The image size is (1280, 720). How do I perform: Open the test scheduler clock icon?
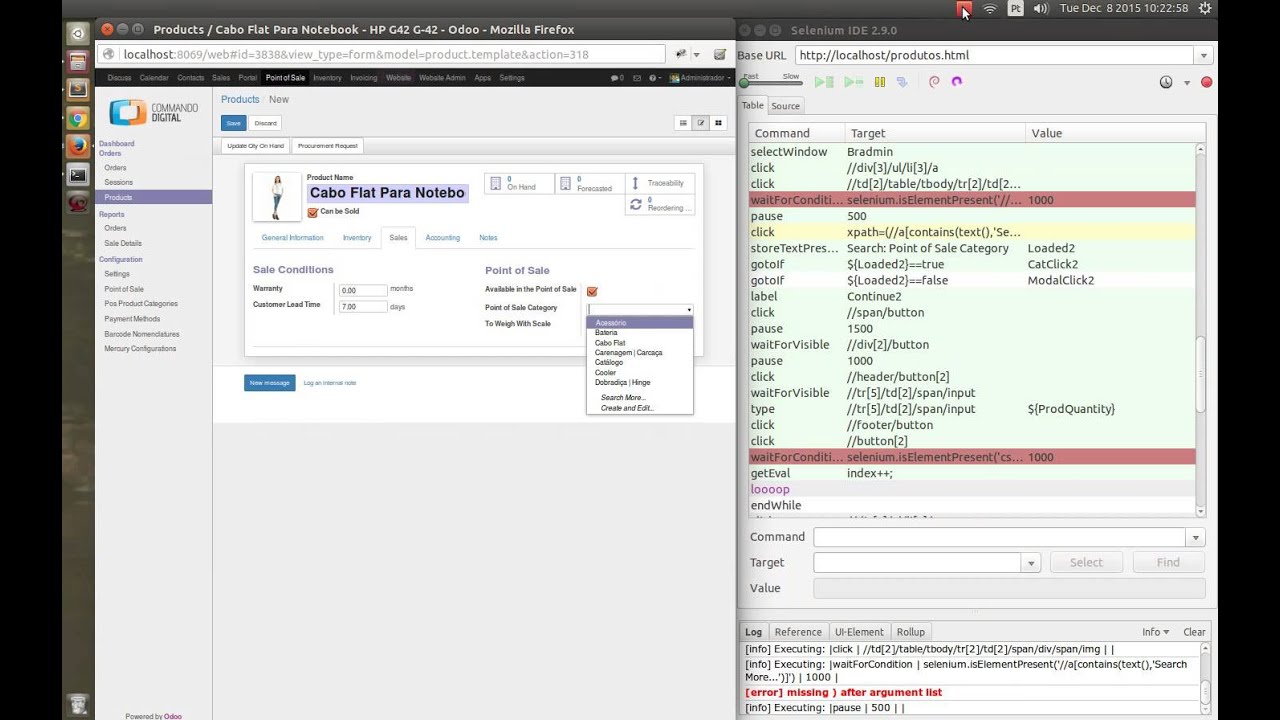point(1166,82)
